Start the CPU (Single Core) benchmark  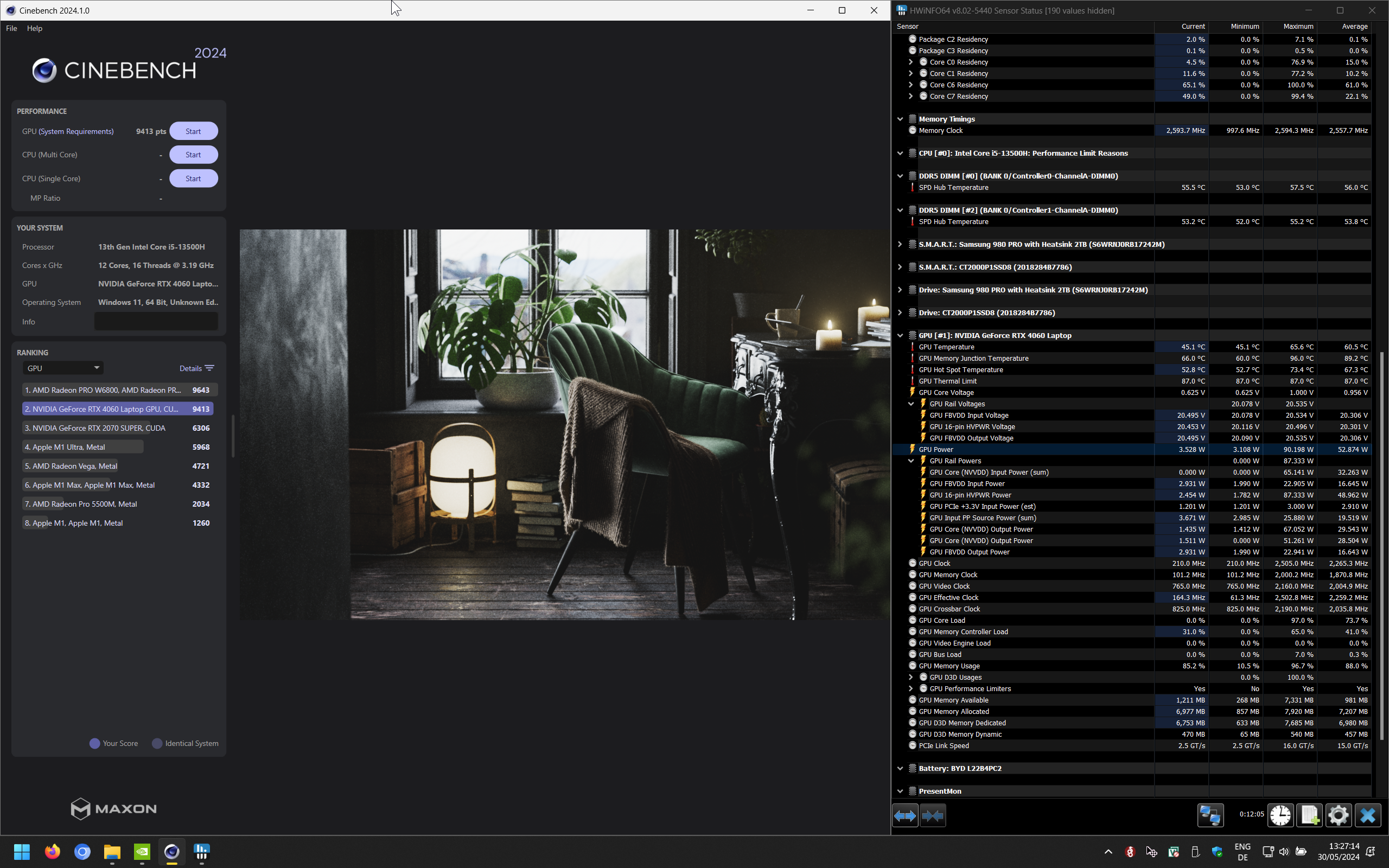[x=193, y=178]
